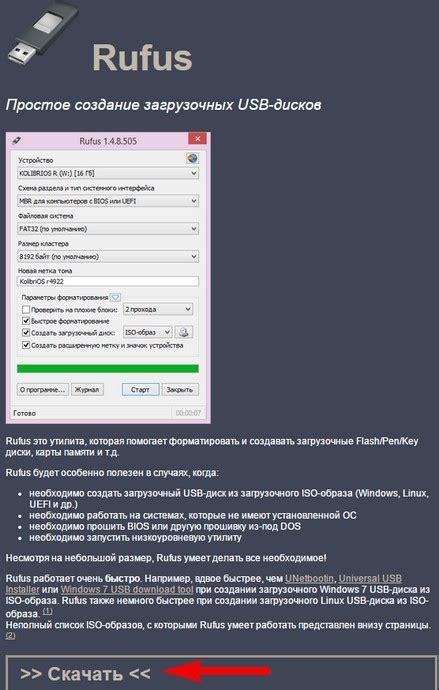Open the device dropdown KOLIBRIOS R
The height and width of the screenshot is (690, 439).
108,173
